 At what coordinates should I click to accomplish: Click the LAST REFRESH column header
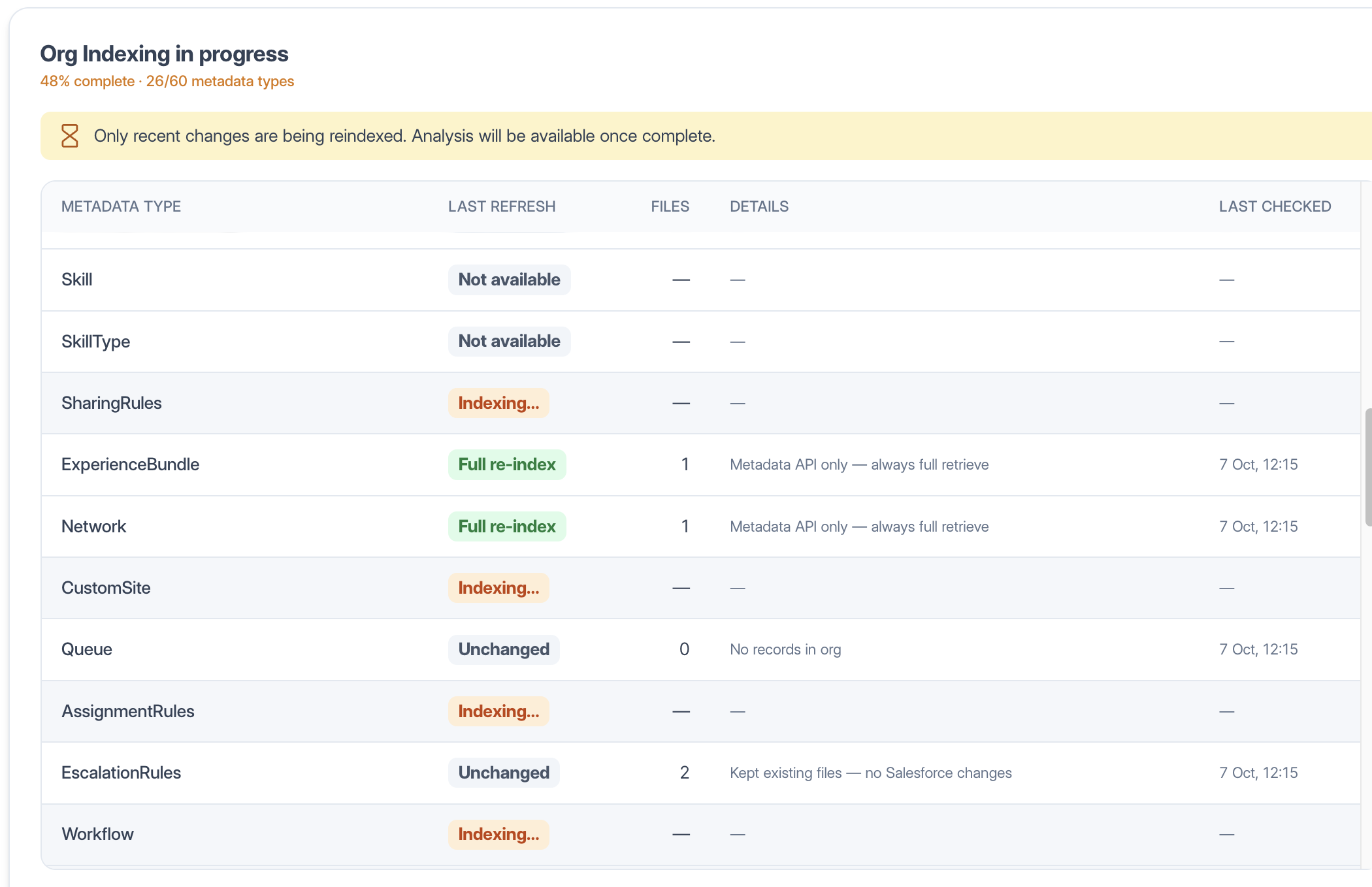point(502,206)
